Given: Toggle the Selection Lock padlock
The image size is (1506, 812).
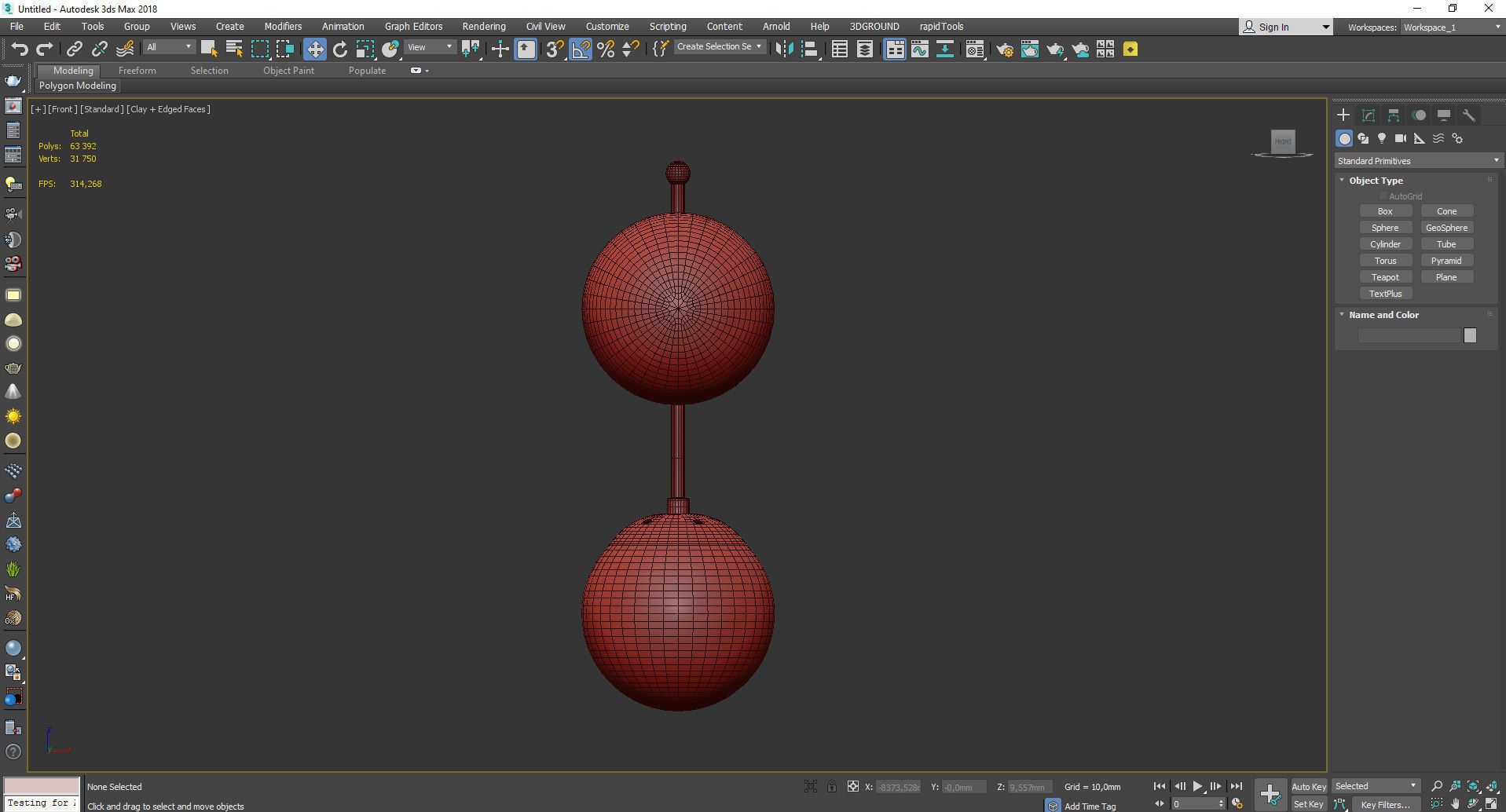Looking at the screenshot, I should tap(832, 786).
